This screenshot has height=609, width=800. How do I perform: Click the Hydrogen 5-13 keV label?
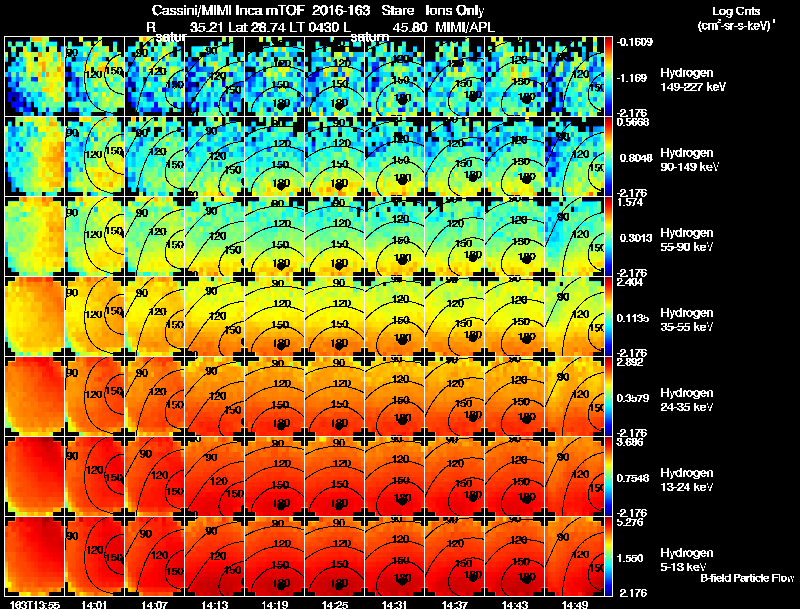687,560
